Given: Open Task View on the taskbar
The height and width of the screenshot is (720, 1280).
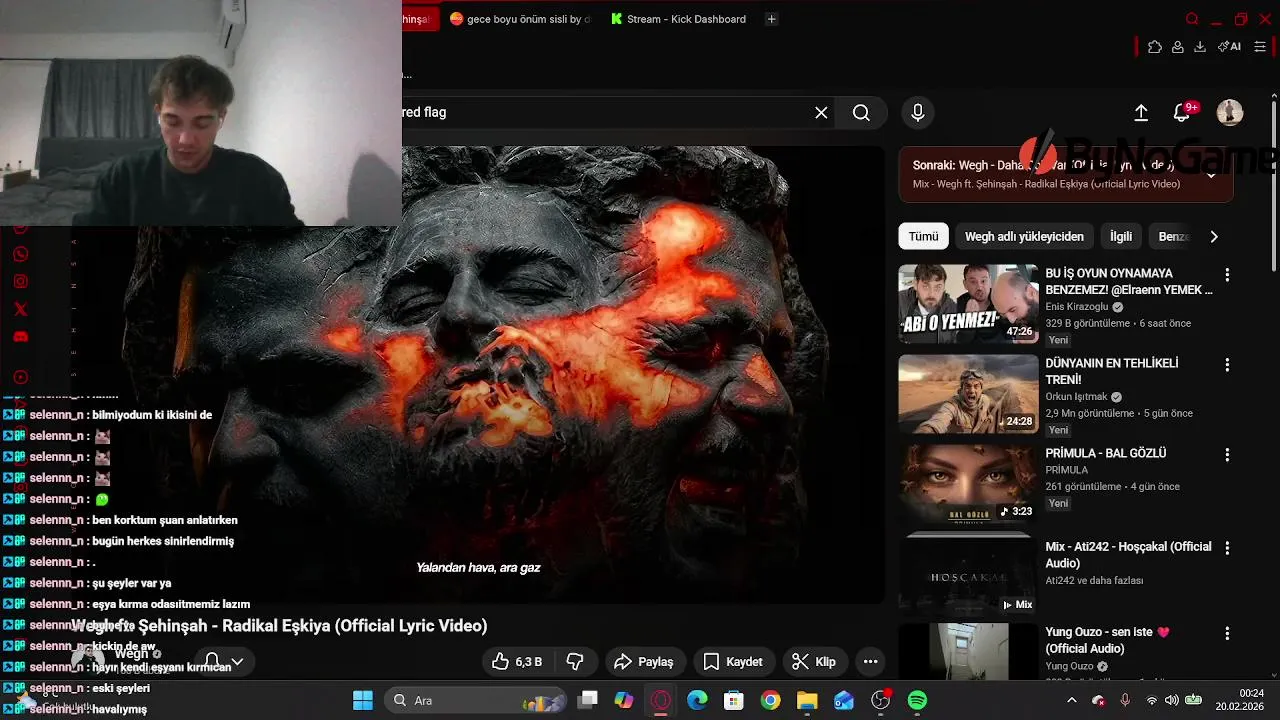Looking at the screenshot, I should [588, 701].
